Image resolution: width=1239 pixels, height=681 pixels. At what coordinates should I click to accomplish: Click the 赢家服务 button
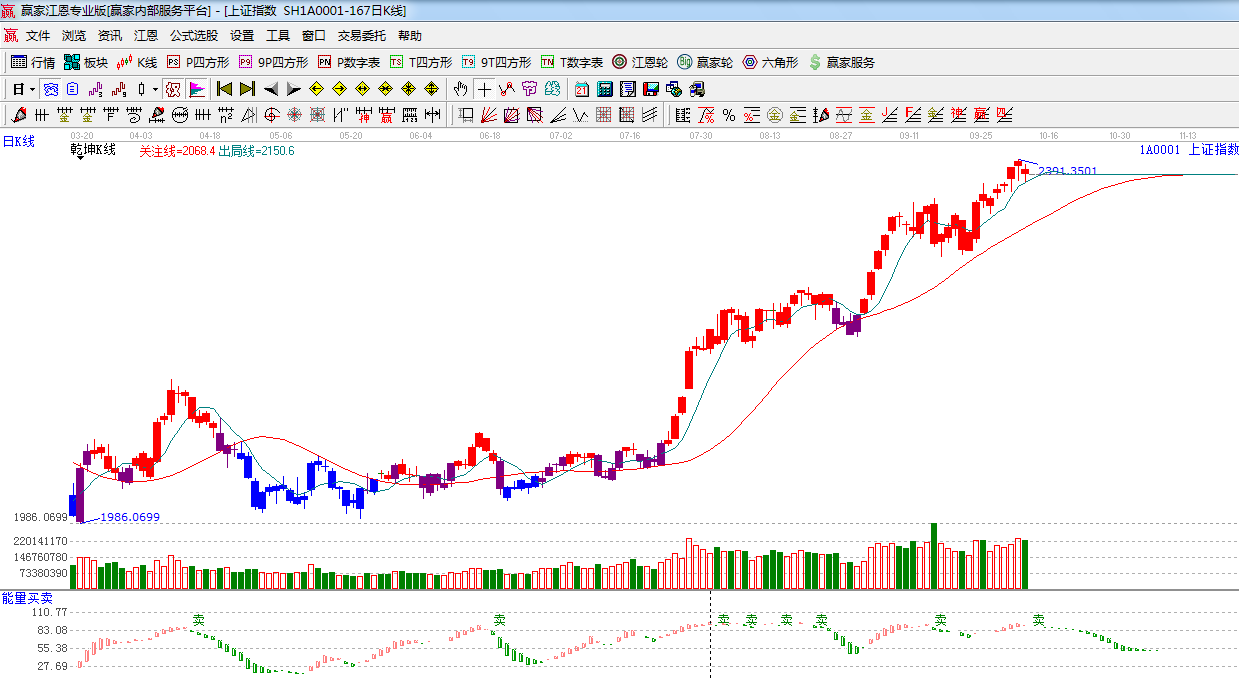point(842,62)
